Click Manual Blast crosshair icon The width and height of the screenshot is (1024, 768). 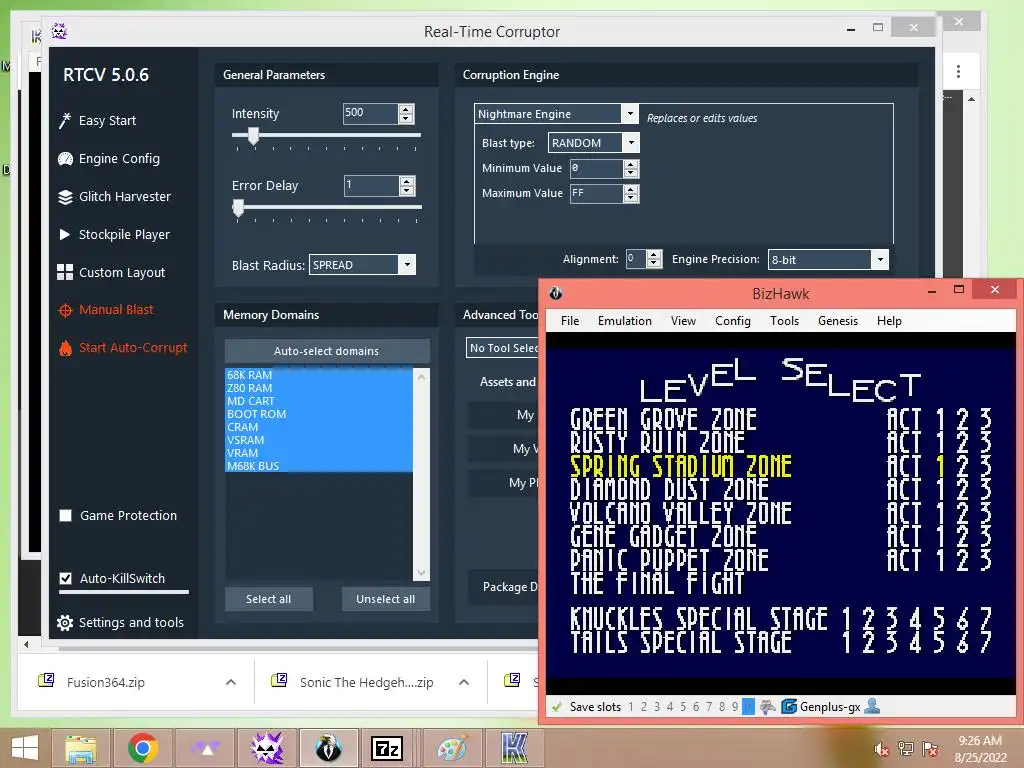(65, 310)
